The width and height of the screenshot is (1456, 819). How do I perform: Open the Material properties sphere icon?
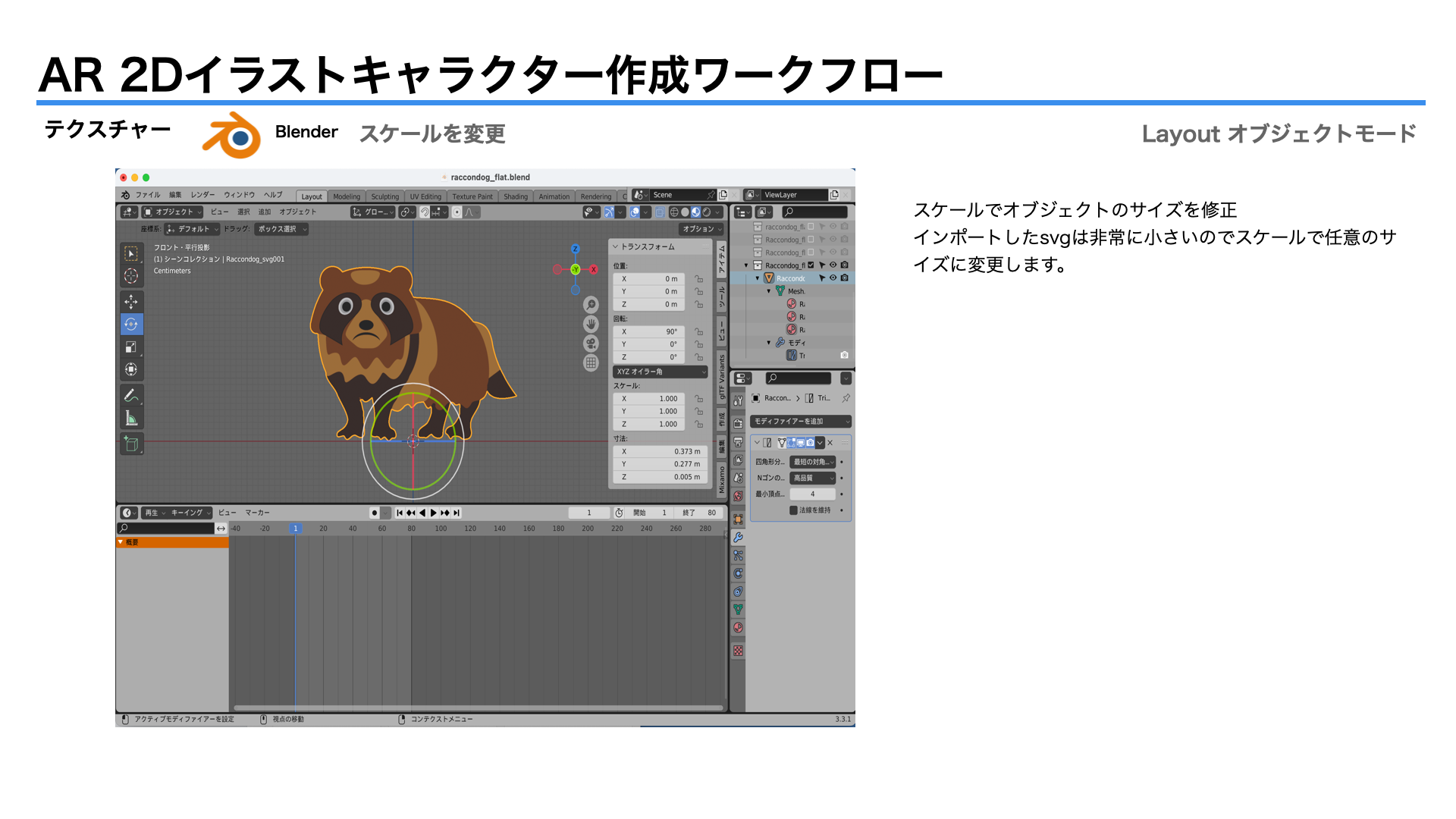[738, 628]
